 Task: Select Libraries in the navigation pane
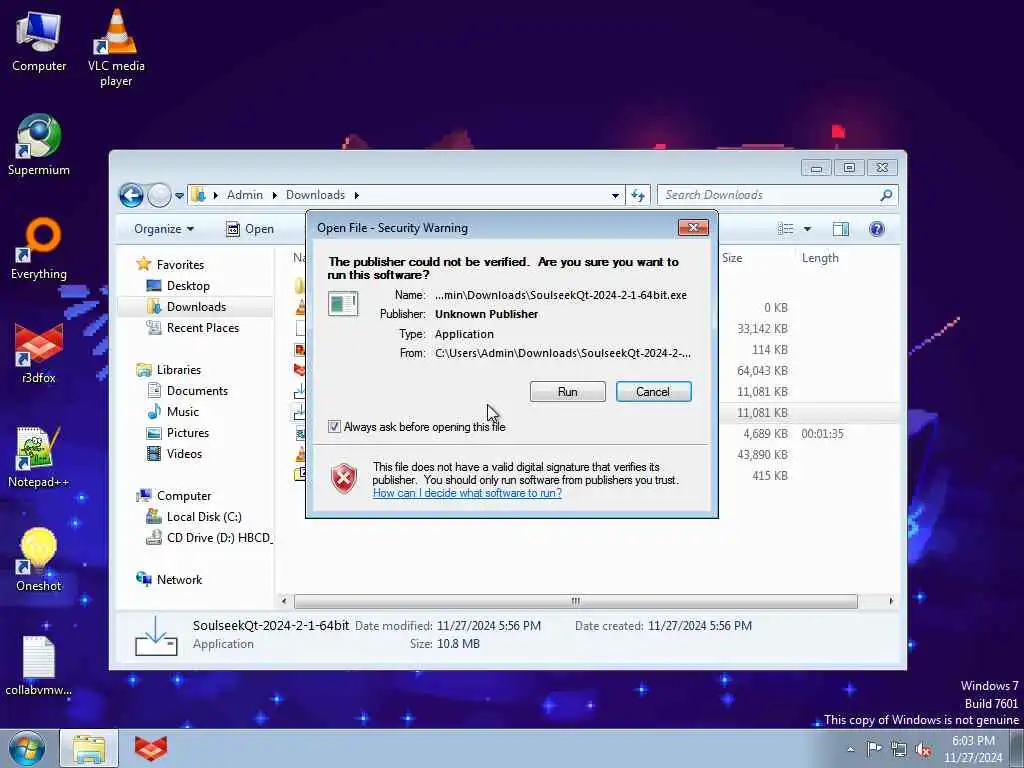(x=179, y=370)
